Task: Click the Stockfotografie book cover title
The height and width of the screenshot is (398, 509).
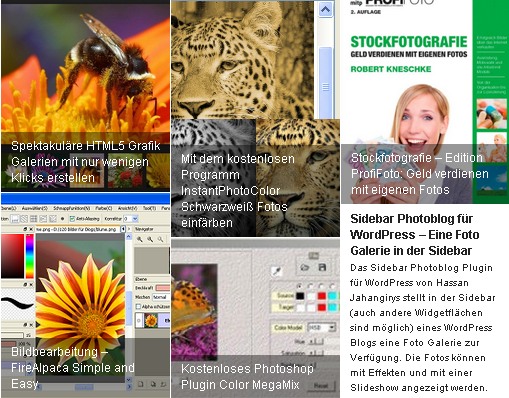Action: point(409,42)
